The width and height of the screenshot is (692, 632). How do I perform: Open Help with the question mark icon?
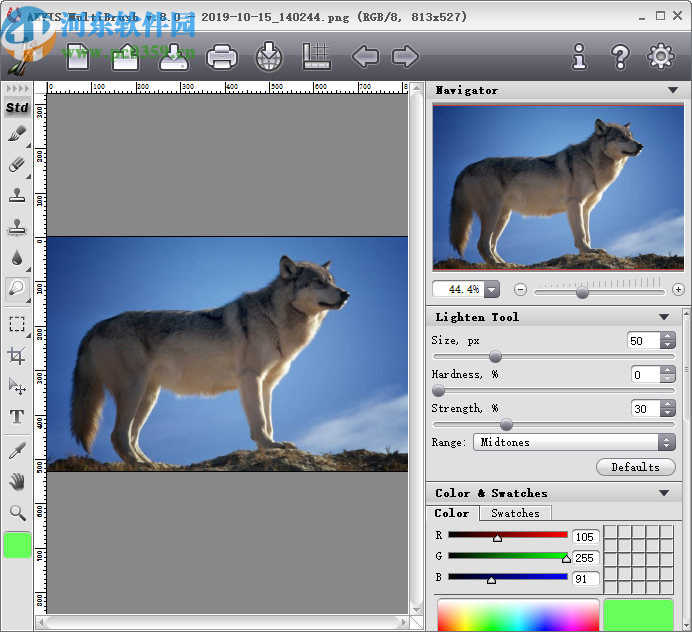click(x=620, y=56)
